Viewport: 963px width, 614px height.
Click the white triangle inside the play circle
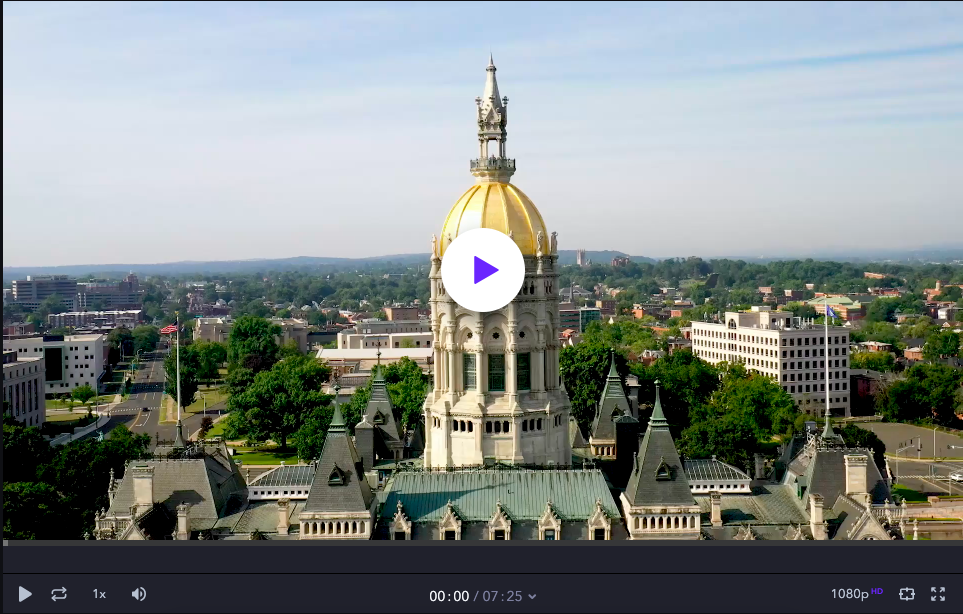click(485, 270)
